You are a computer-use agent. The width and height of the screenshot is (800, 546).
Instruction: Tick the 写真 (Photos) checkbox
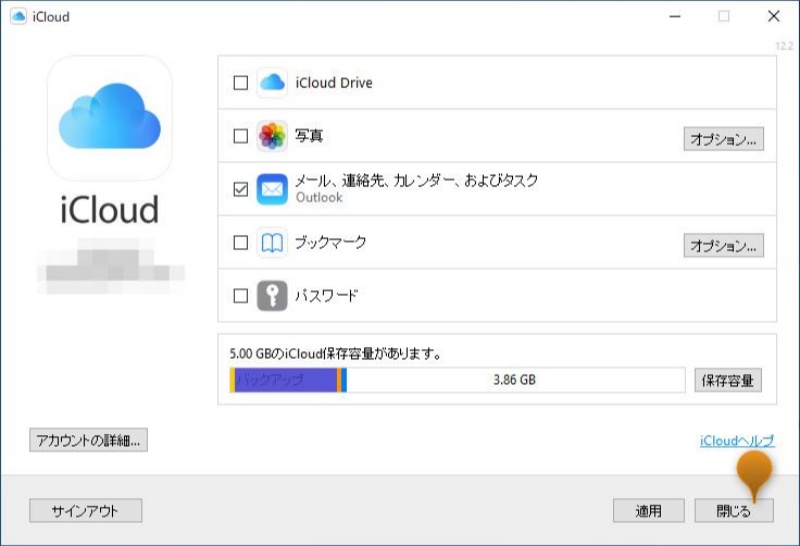(240, 136)
